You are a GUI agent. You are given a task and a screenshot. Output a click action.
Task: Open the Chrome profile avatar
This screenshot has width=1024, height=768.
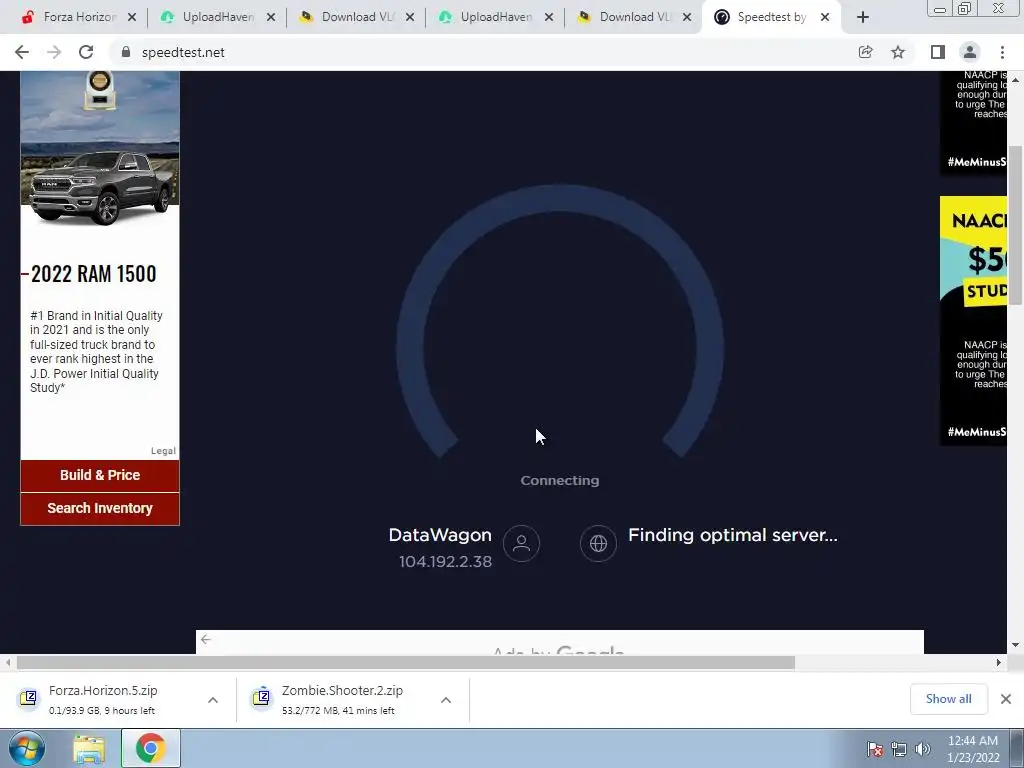point(970,52)
